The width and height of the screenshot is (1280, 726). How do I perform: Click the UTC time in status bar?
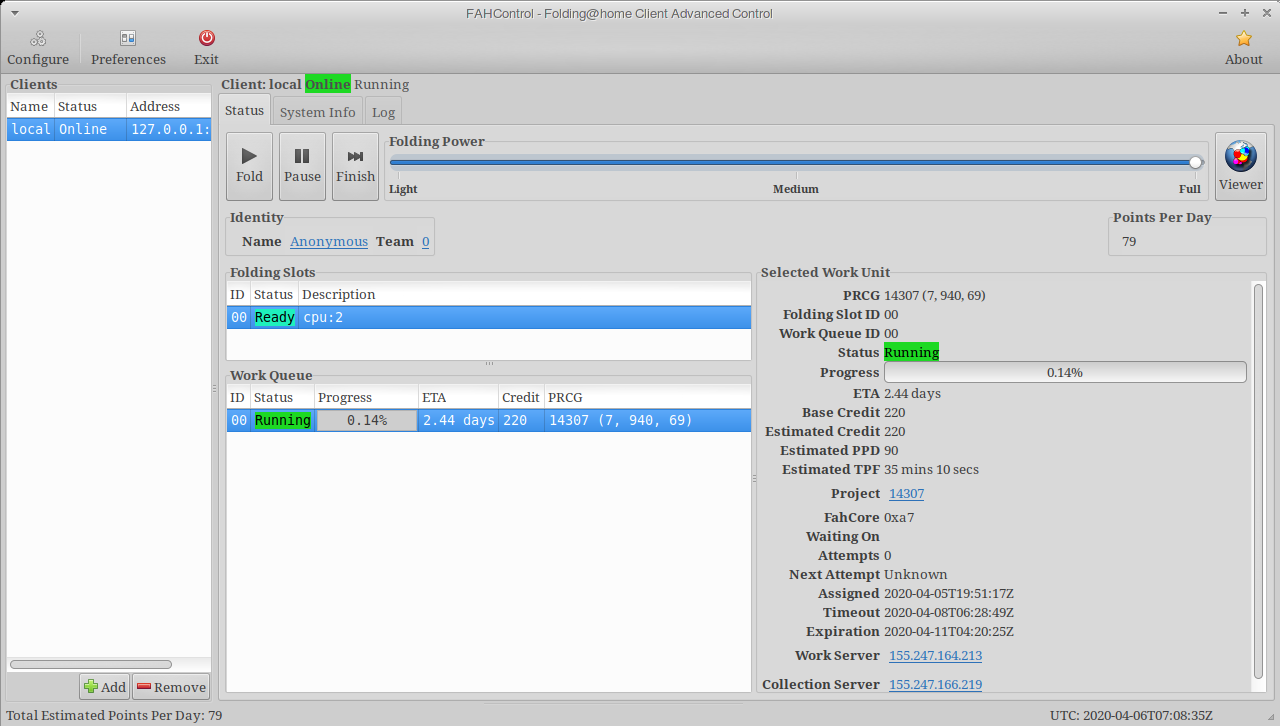pos(1131,715)
